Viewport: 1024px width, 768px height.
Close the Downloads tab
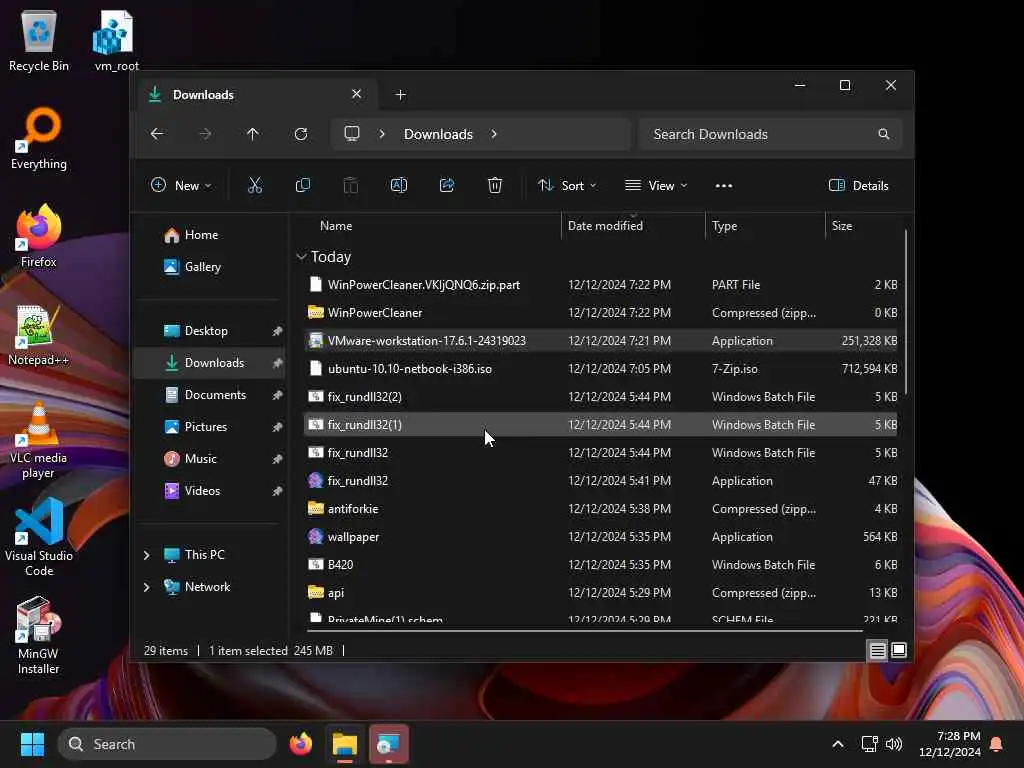click(357, 94)
